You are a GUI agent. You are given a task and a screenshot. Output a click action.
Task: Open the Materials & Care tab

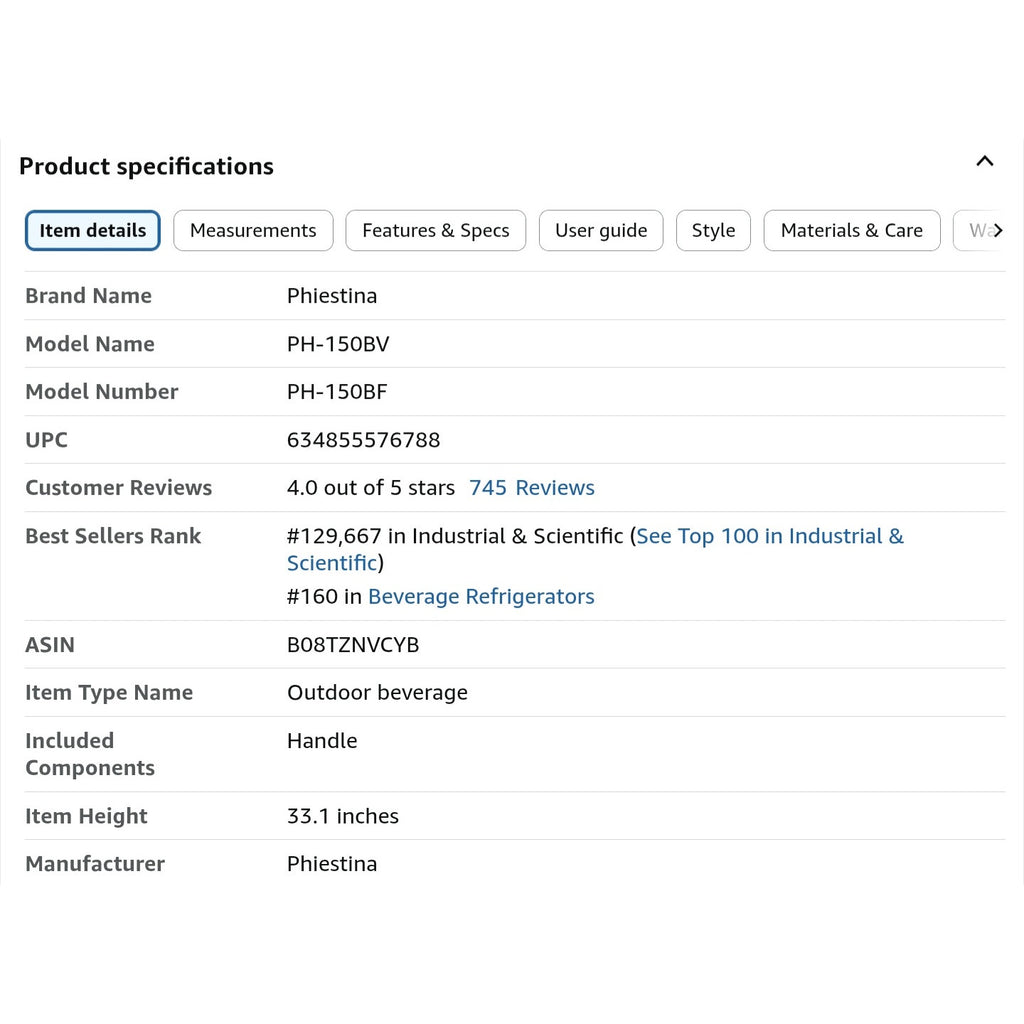coord(852,231)
